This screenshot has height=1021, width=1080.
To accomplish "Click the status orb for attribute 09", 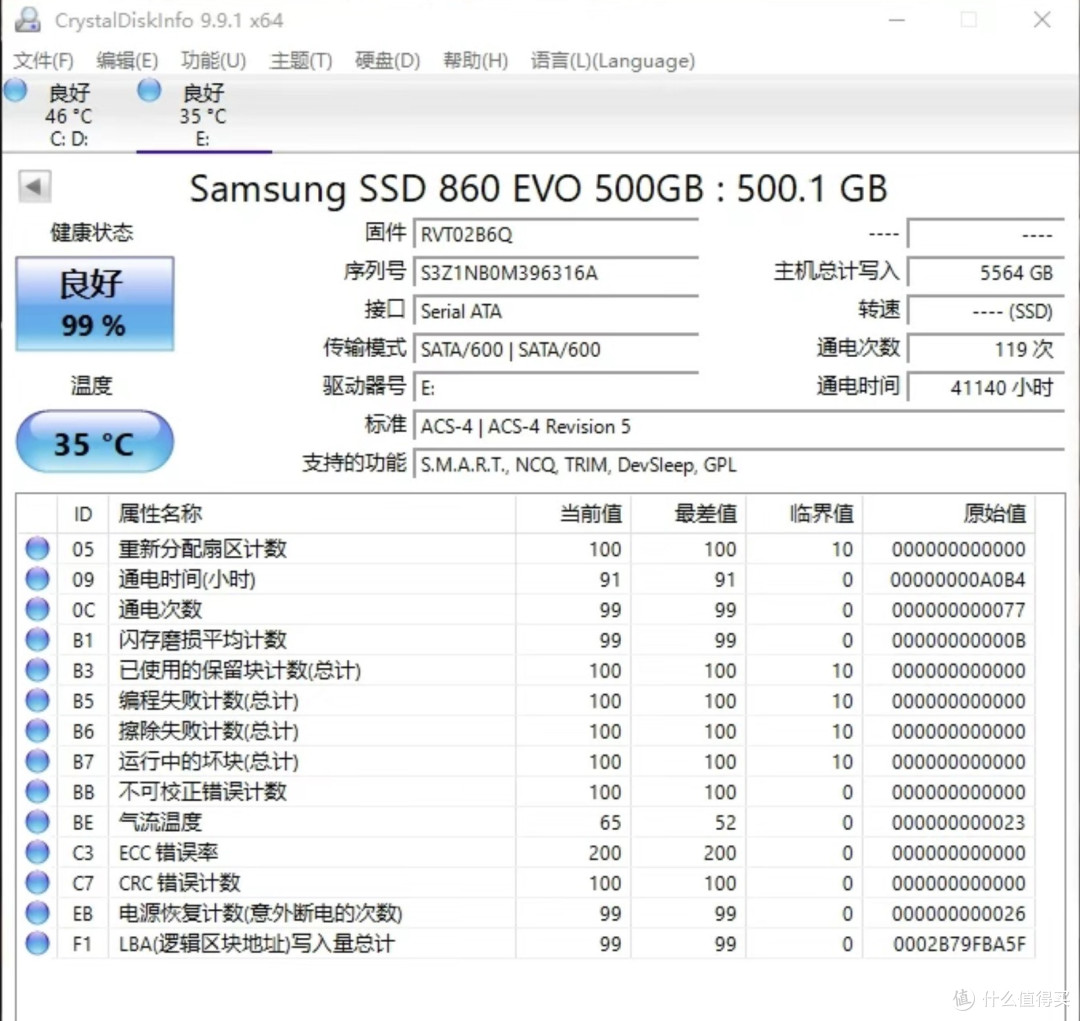I will click(37, 579).
